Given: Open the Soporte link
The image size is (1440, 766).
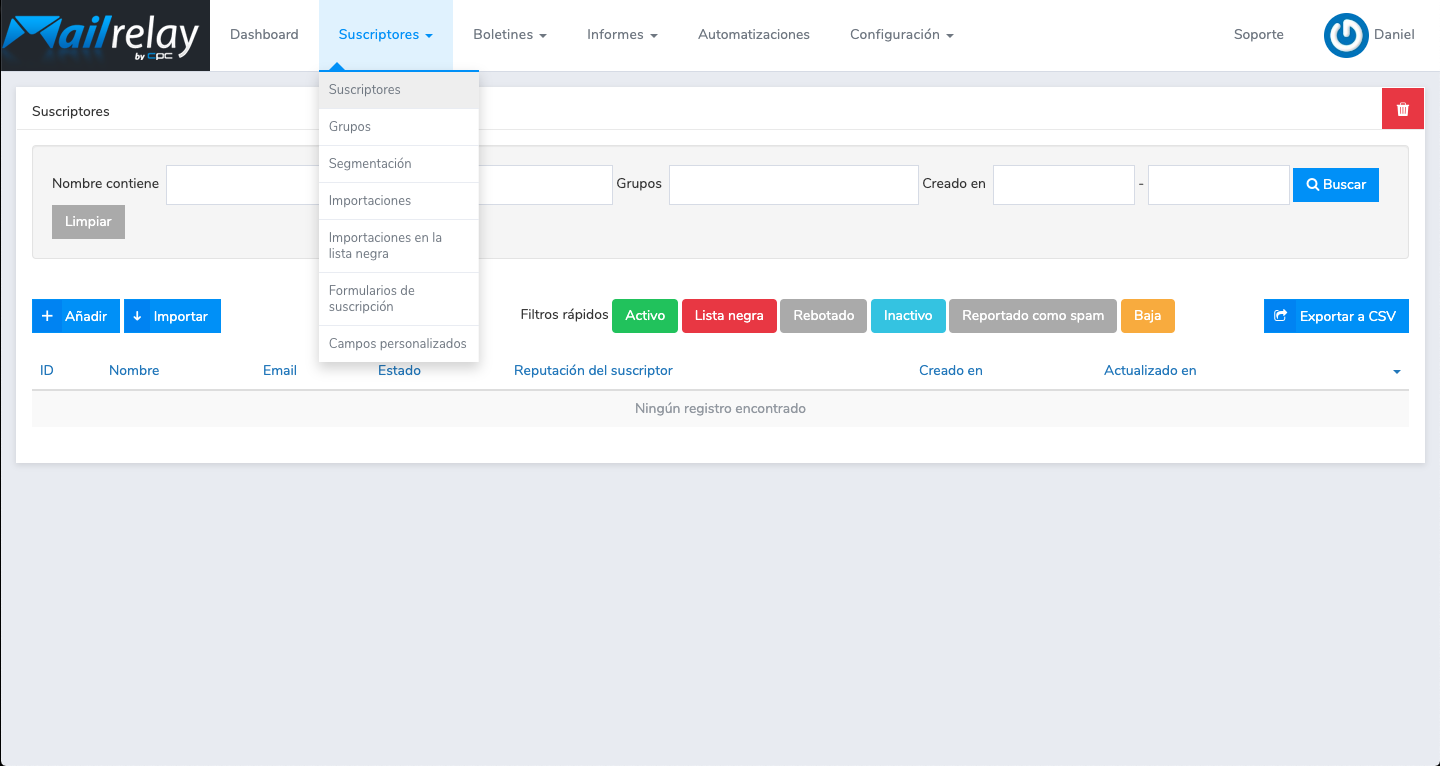Looking at the screenshot, I should pyautogui.click(x=1258, y=34).
